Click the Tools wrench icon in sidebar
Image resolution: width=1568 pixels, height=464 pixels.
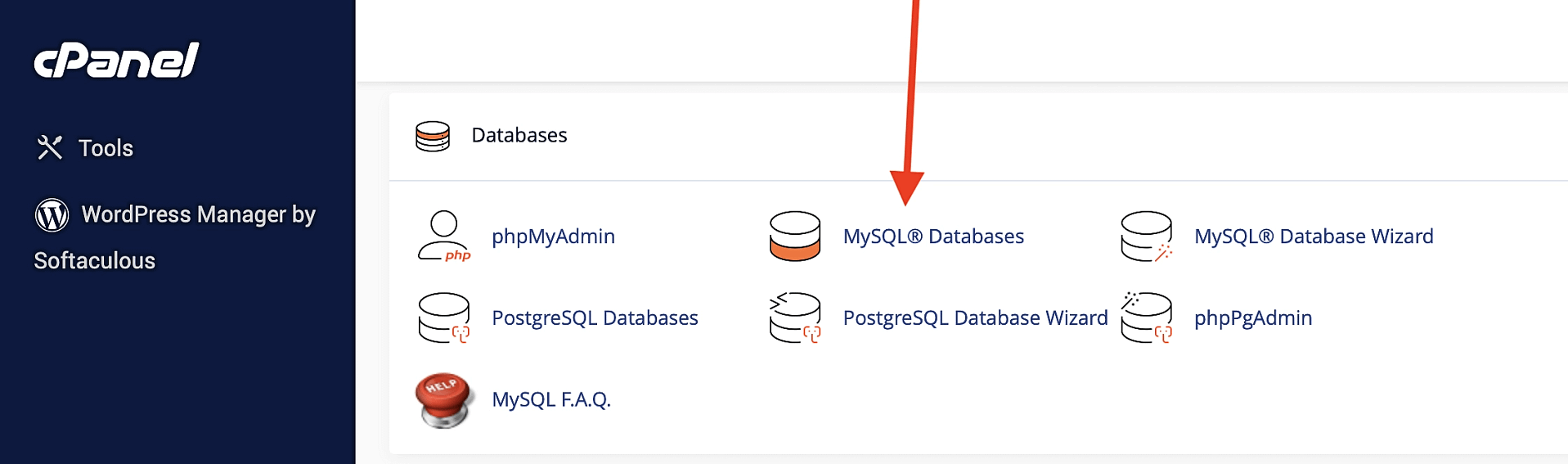(x=50, y=147)
